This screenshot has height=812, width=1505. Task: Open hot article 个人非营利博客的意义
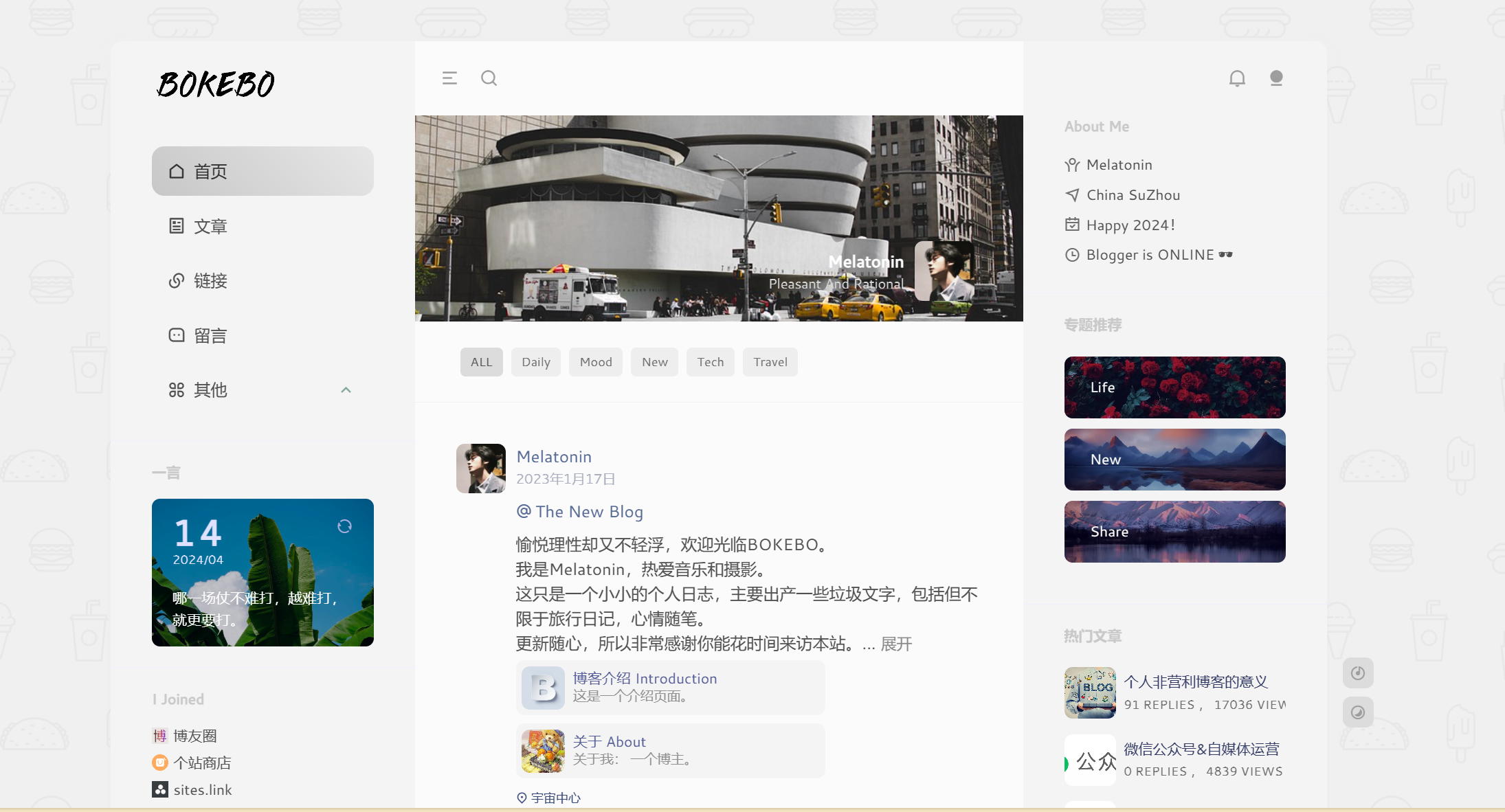pos(1195,681)
